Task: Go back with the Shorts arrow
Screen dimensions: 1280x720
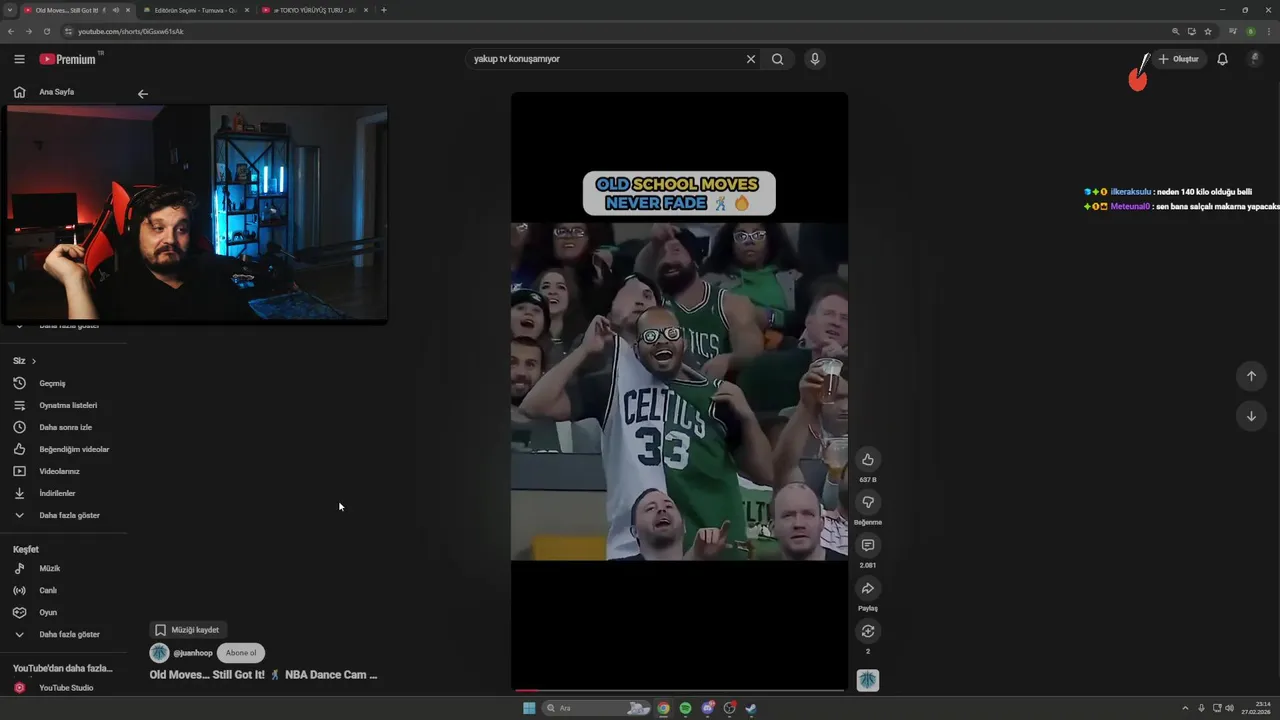Action: pyautogui.click(x=143, y=94)
